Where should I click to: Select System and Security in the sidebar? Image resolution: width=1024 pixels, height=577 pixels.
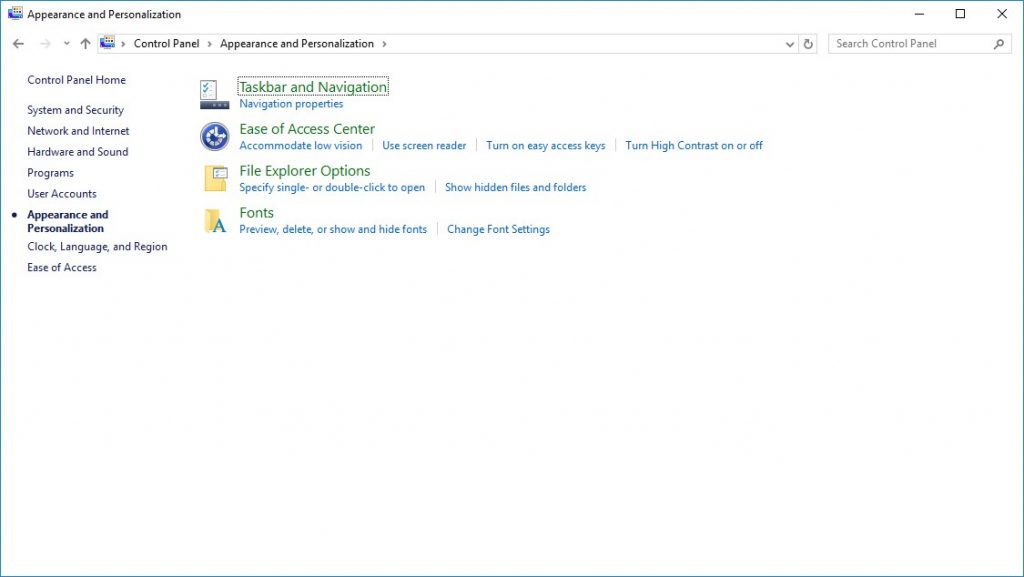pyautogui.click(x=77, y=110)
